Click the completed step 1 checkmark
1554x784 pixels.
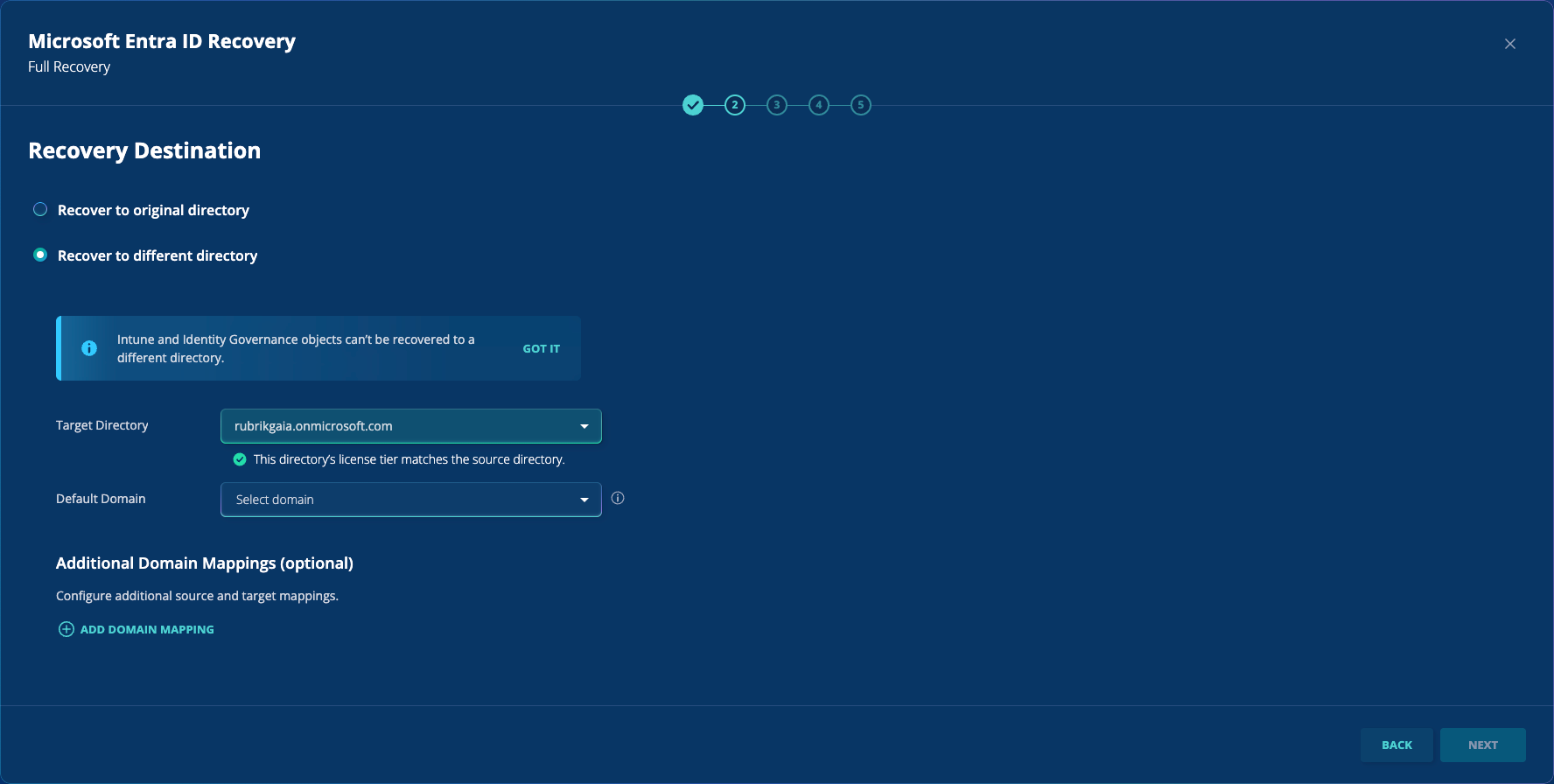point(693,105)
